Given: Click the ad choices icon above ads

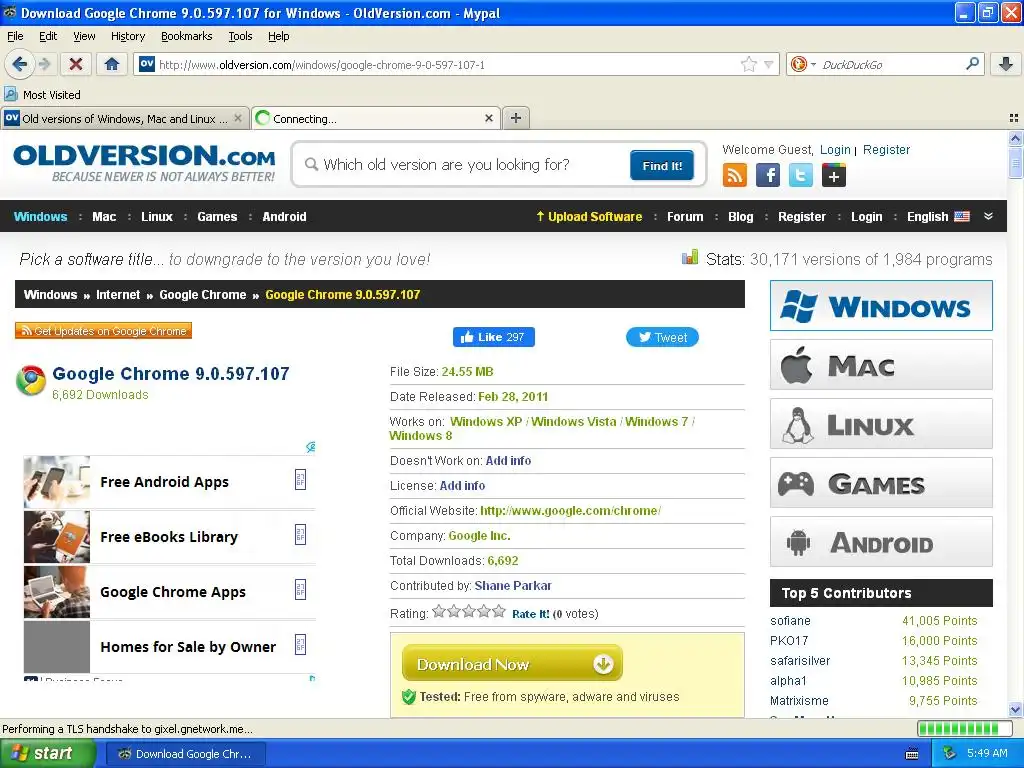Looking at the screenshot, I should coord(311,447).
